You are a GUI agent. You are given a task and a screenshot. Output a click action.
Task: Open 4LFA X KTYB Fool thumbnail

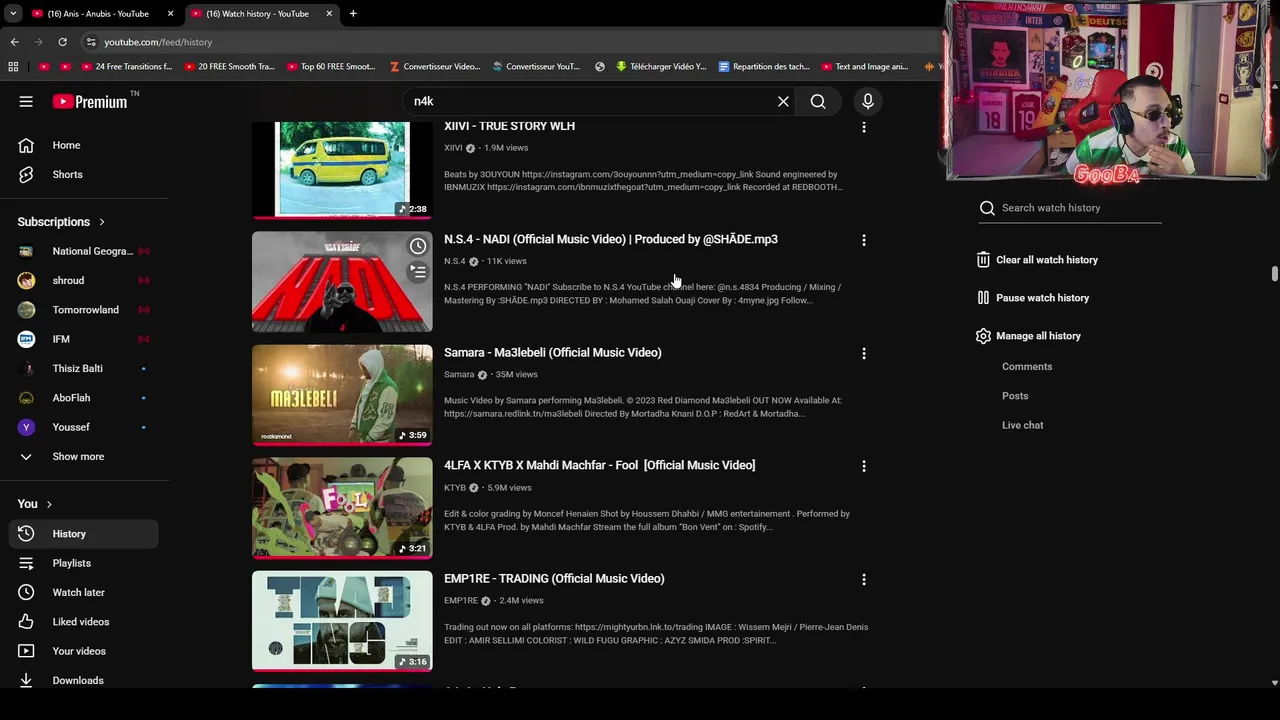click(342, 508)
